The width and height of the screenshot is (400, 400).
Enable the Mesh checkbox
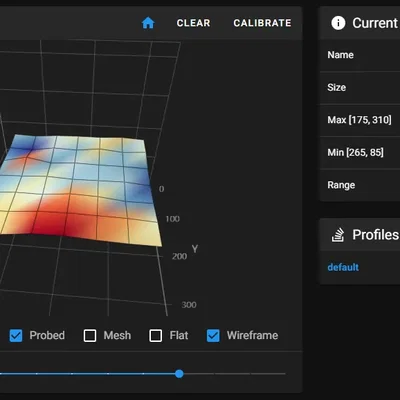90,336
